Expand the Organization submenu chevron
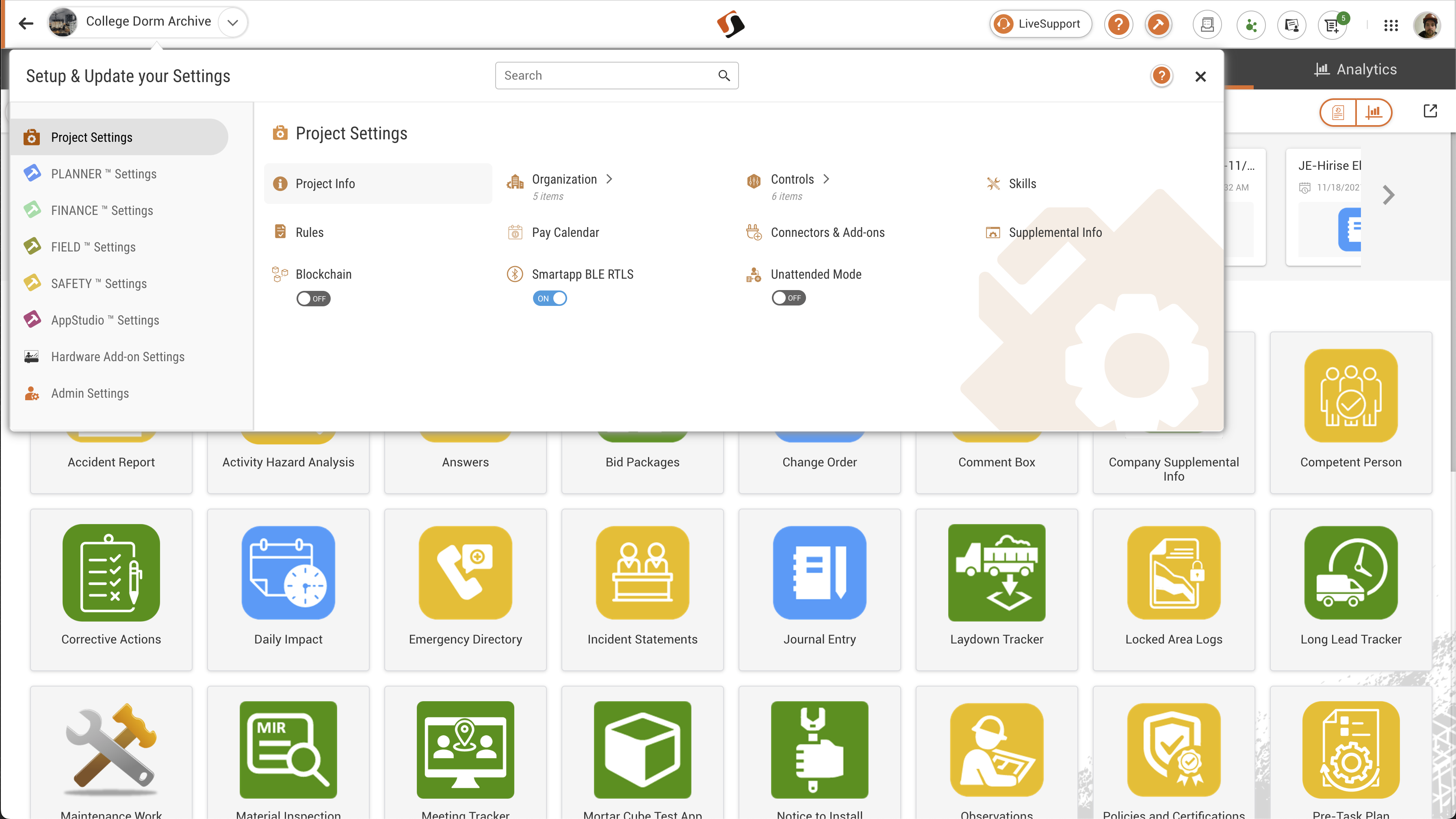Screen dimensions: 1456x819 click(609, 179)
